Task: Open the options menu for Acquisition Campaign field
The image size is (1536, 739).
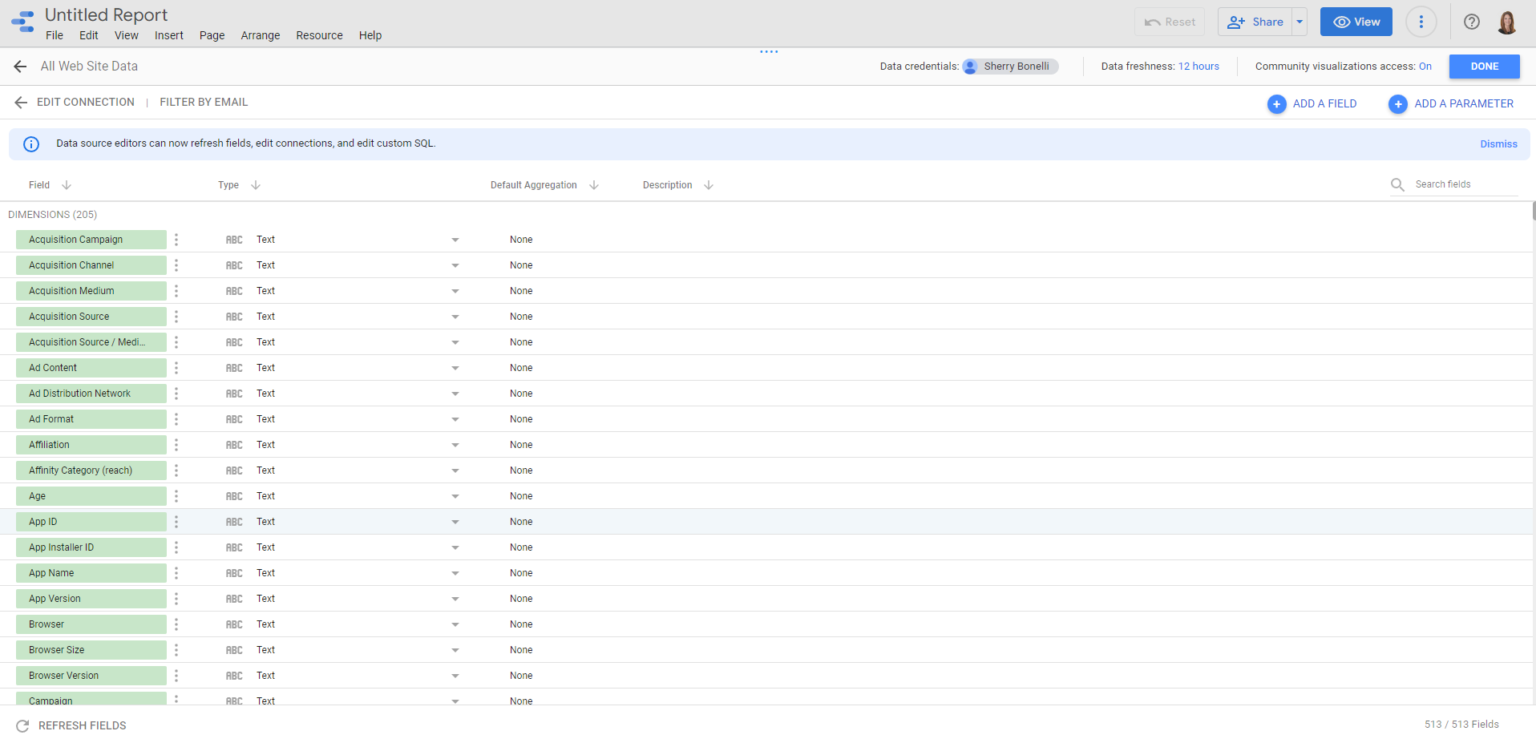Action: point(176,239)
